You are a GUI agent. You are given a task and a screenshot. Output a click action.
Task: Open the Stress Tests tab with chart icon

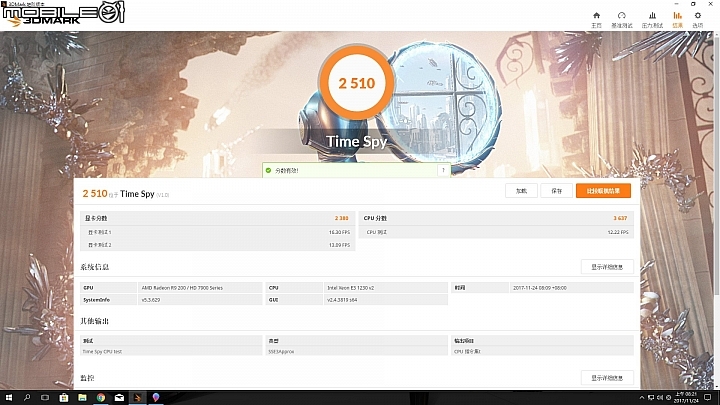tap(652, 20)
